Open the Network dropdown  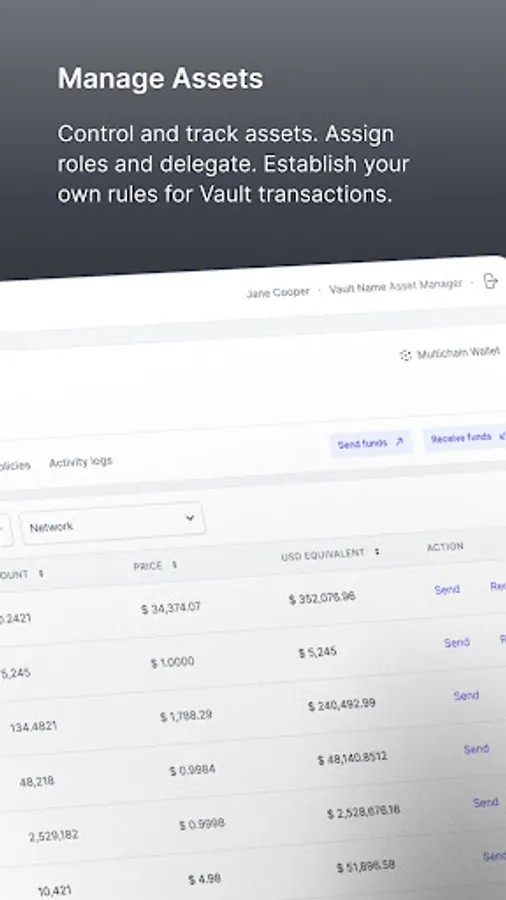tap(112, 523)
